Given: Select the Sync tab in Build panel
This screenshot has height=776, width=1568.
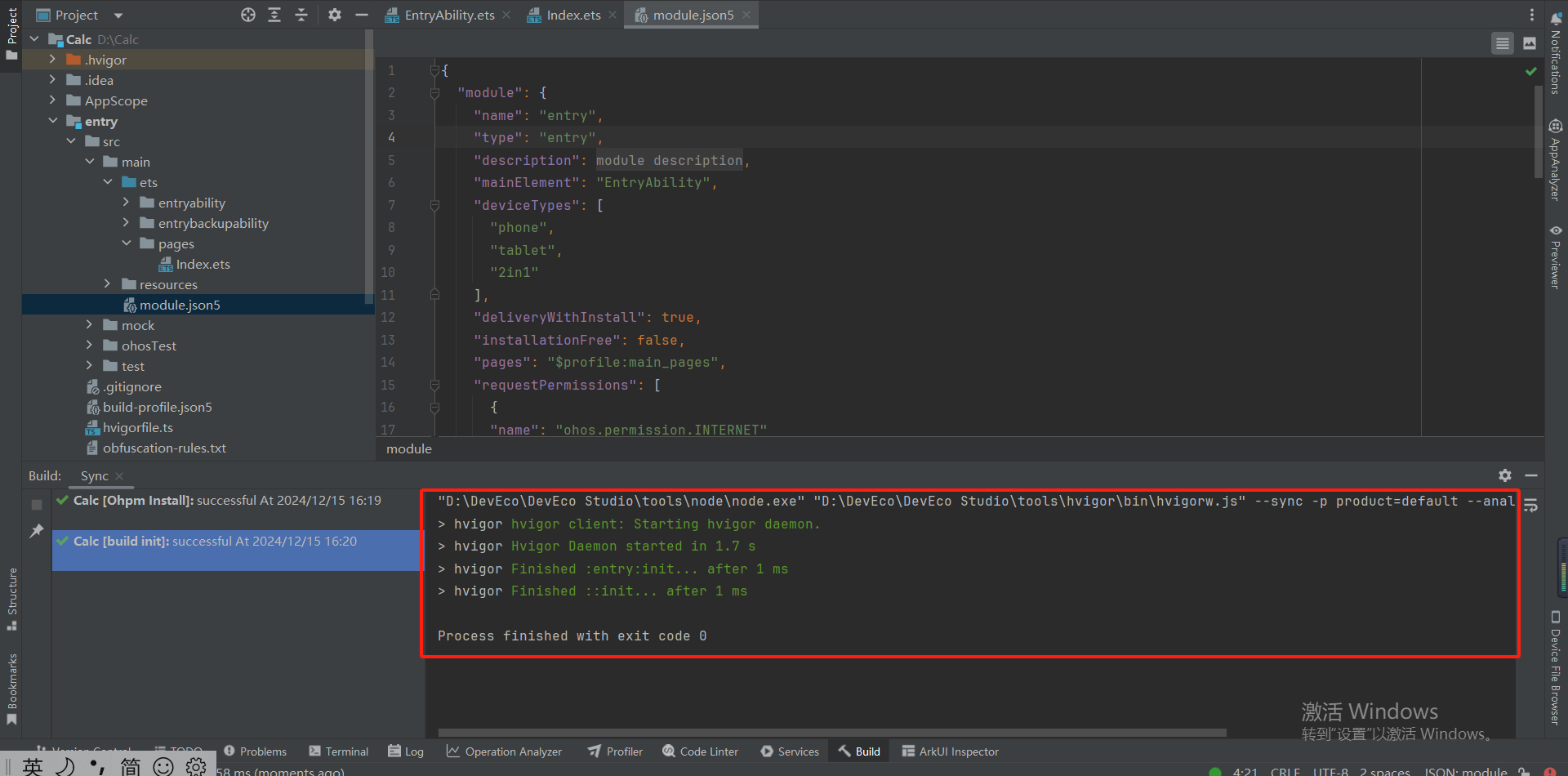Looking at the screenshot, I should 94,475.
